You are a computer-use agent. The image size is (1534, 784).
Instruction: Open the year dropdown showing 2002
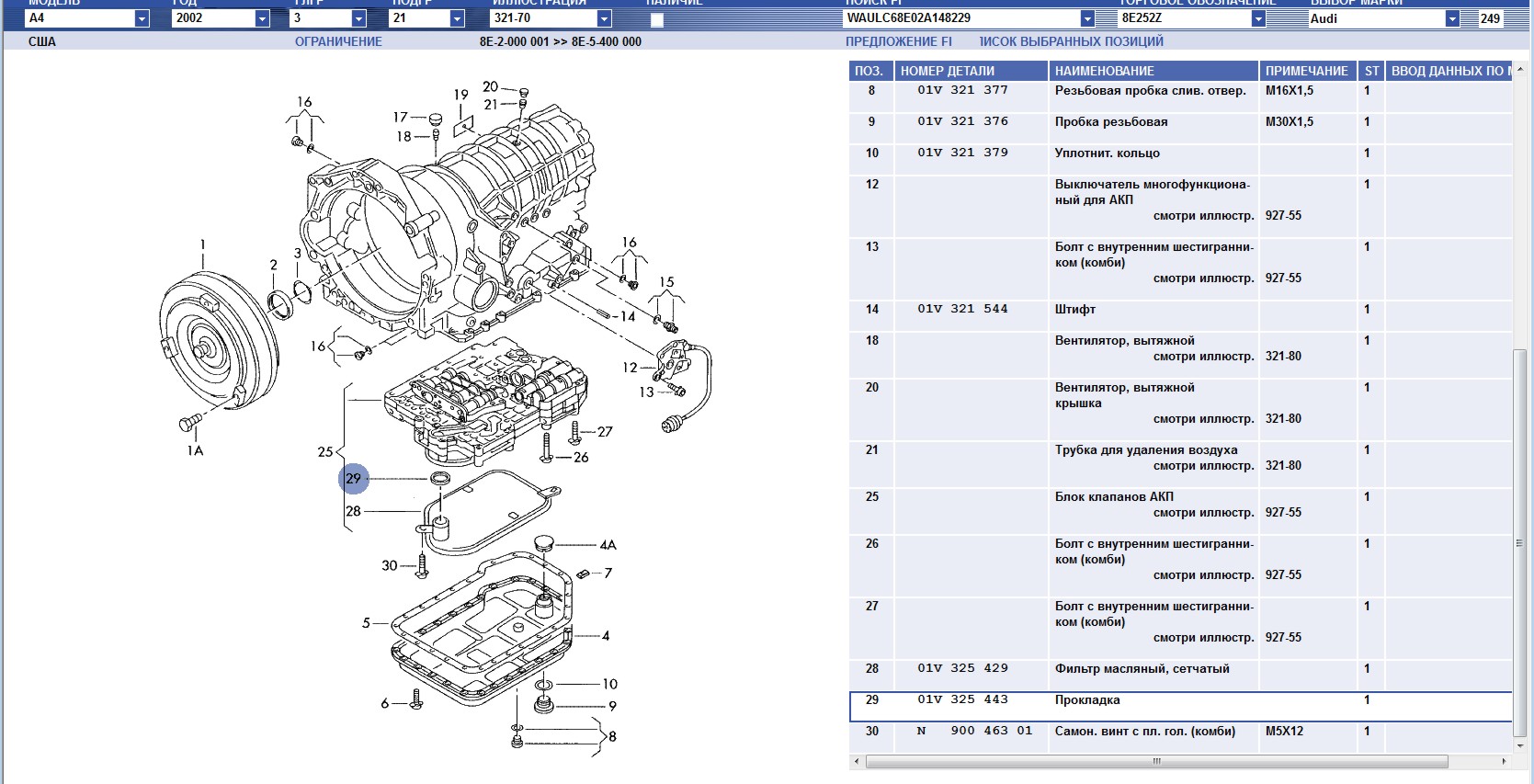[262, 18]
